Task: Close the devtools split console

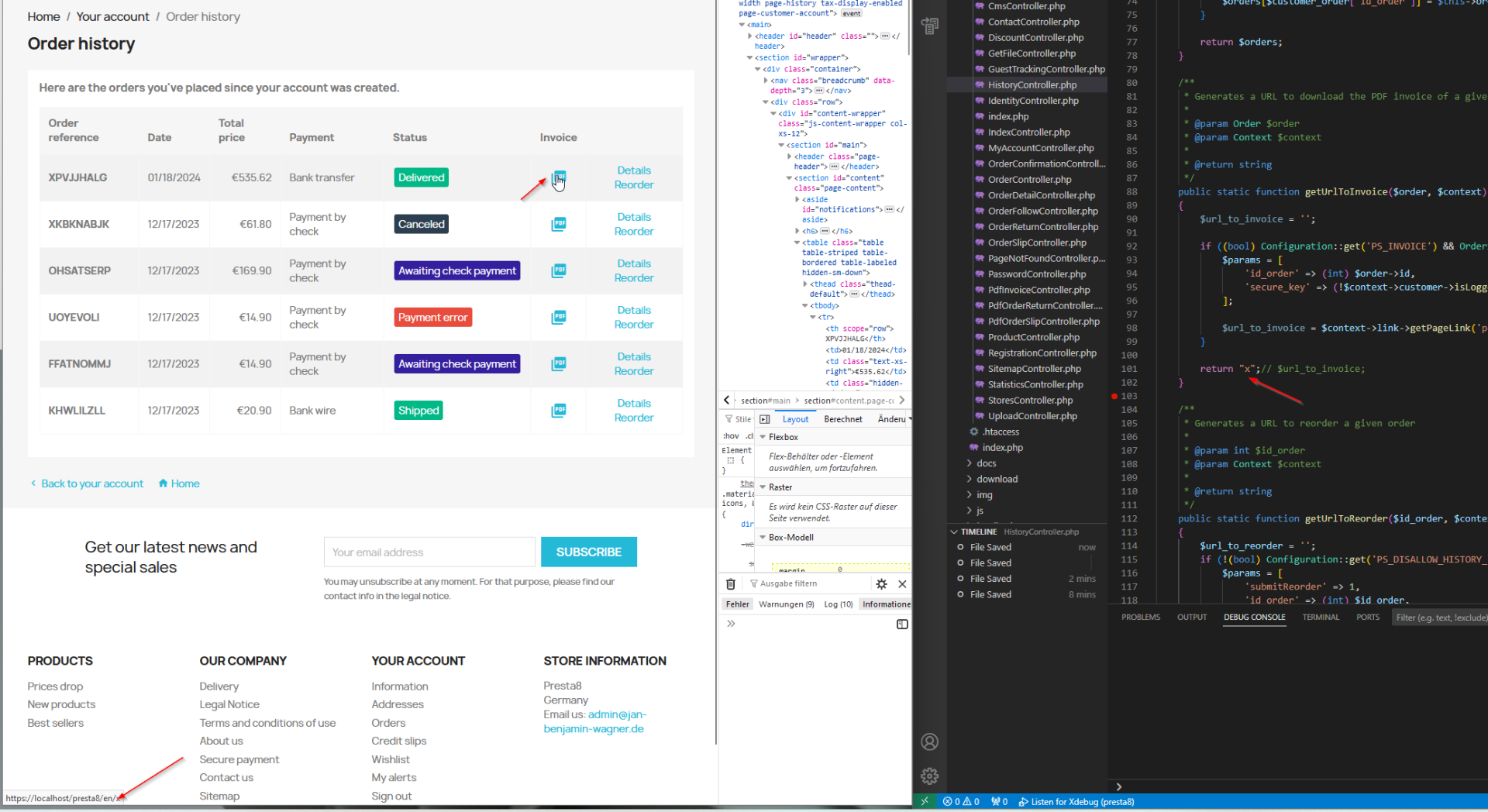Action: tap(902, 584)
